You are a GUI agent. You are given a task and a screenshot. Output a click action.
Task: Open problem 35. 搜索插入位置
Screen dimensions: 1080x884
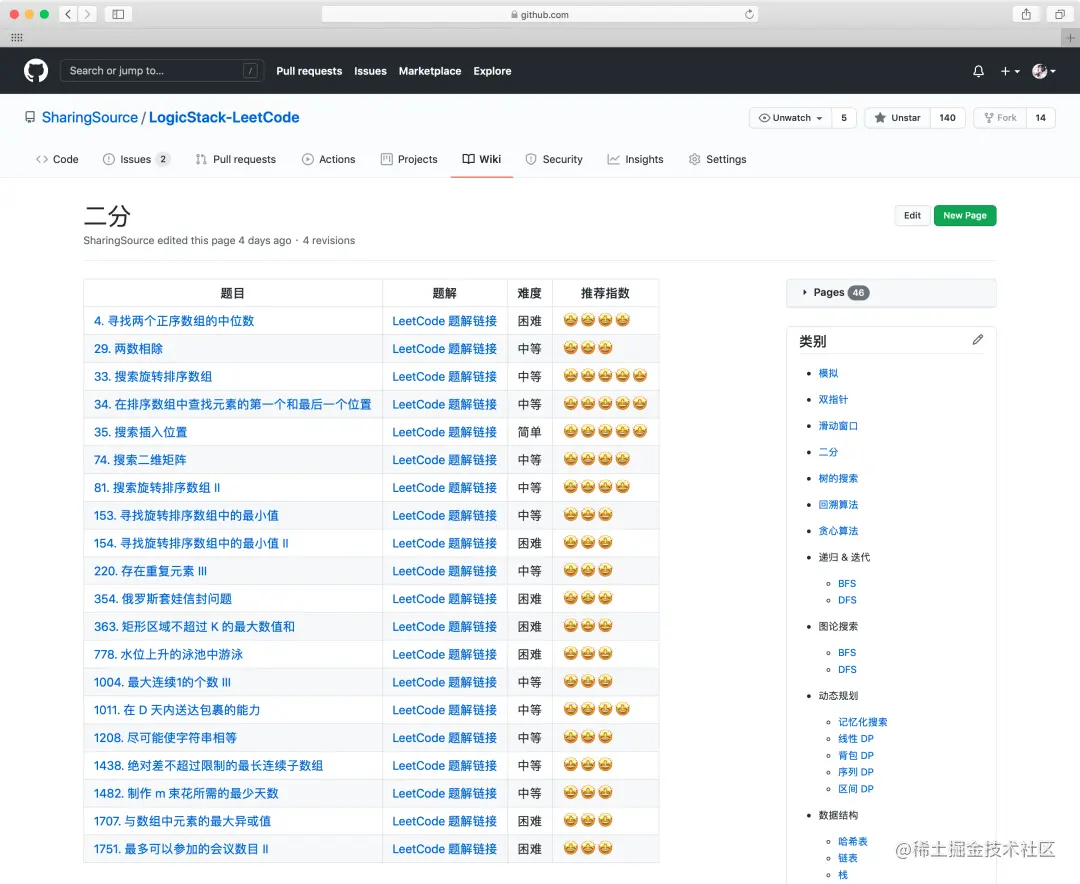click(141, 432)
